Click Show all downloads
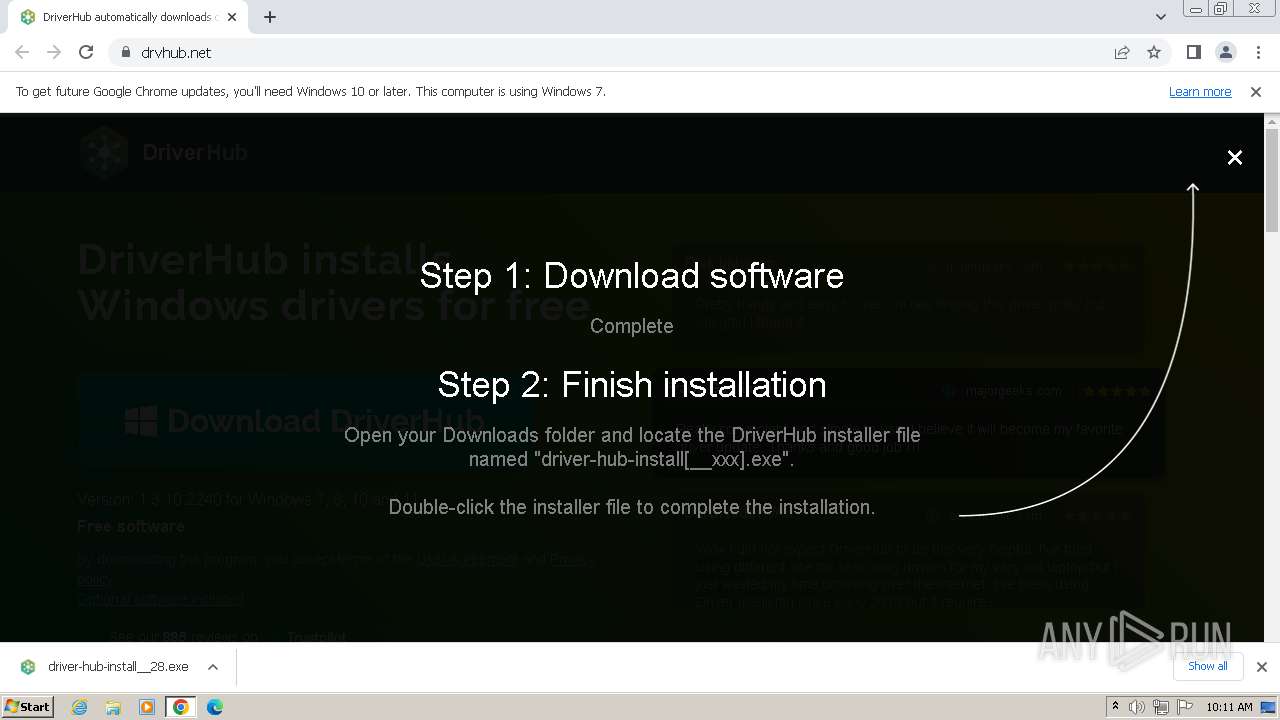Viewport: 1280px width, 720px height. (x=1208, y=666)
